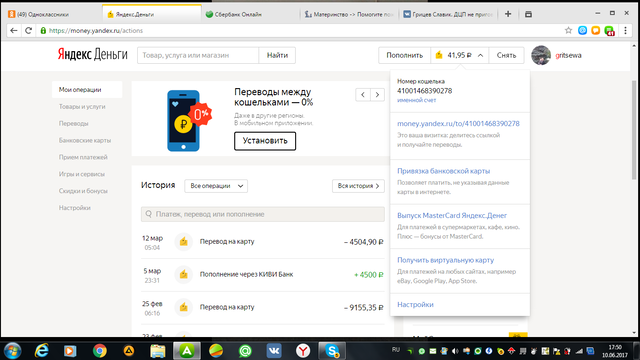Click the bookmark star icon in address bar

[x=568, y=30]
